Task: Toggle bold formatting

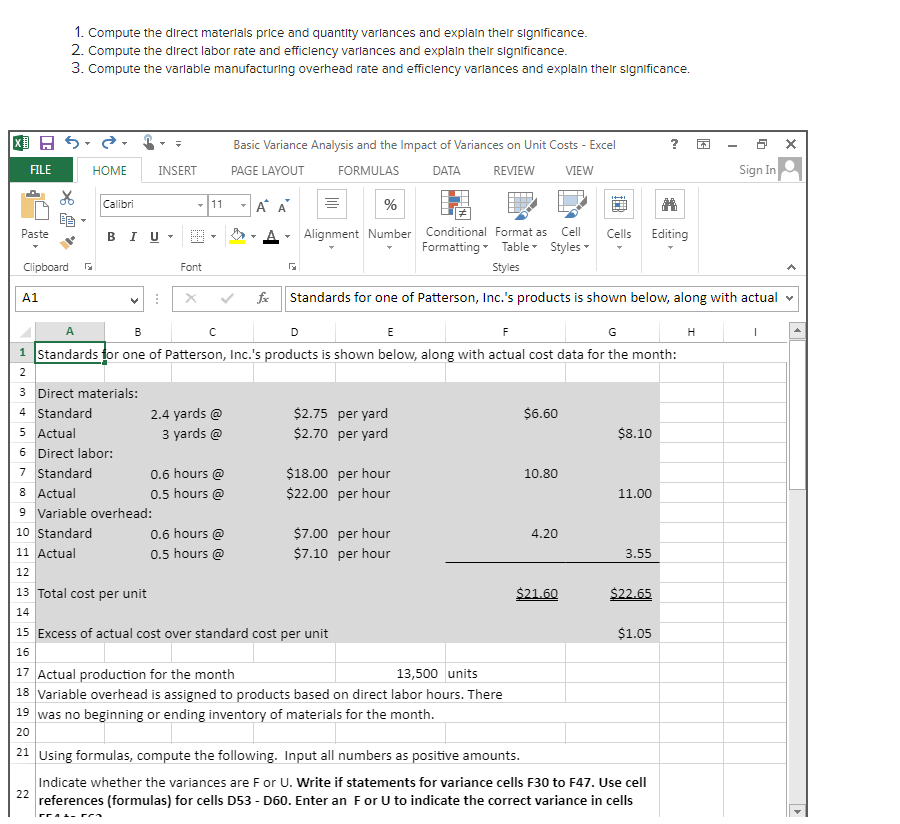Action: pyautogui.click(x=110, y=237)
